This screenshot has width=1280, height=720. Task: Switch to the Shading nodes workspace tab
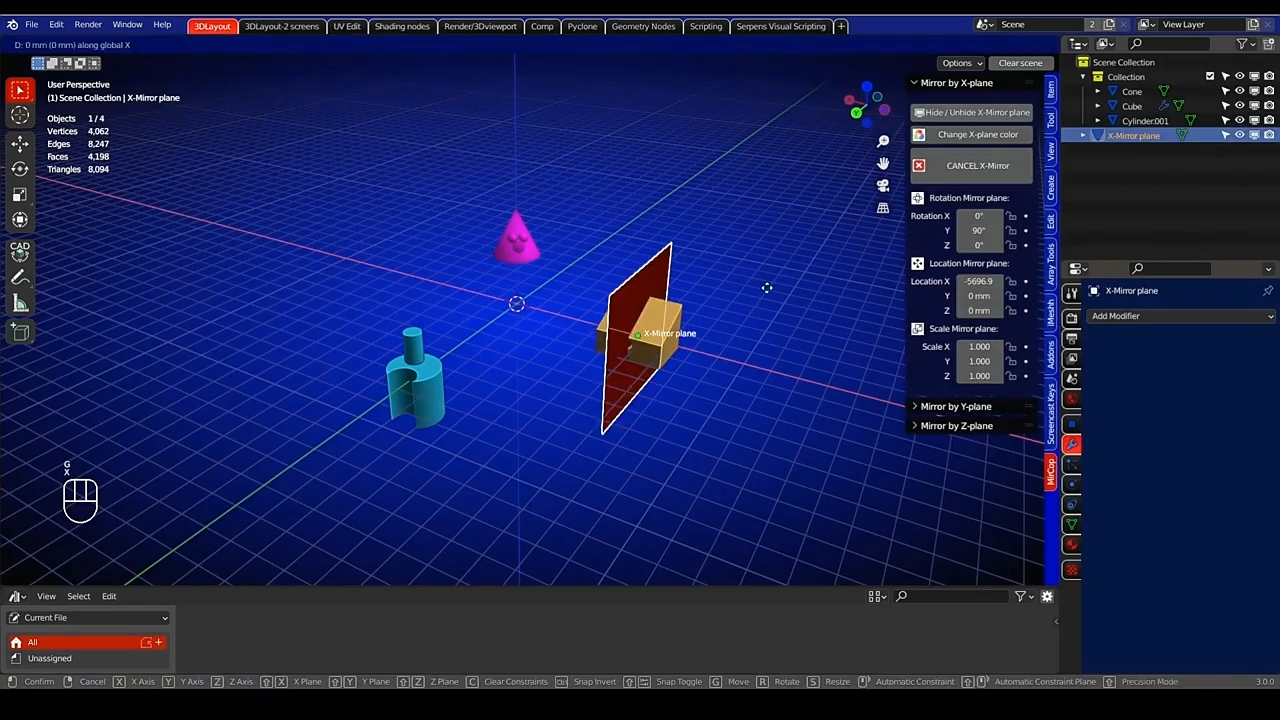401,26
